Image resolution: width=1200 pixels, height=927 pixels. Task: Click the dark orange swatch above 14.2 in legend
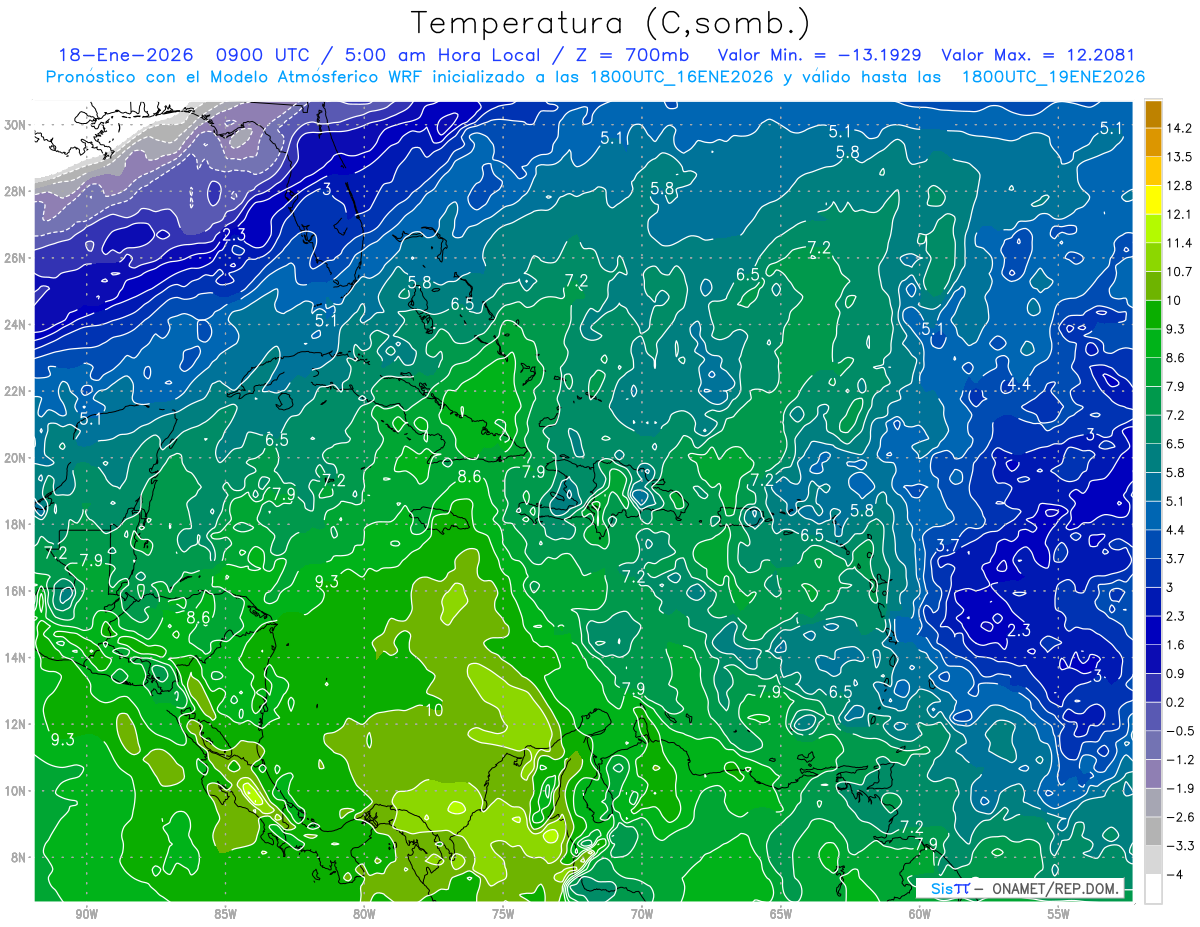[x=1153, y=113]
